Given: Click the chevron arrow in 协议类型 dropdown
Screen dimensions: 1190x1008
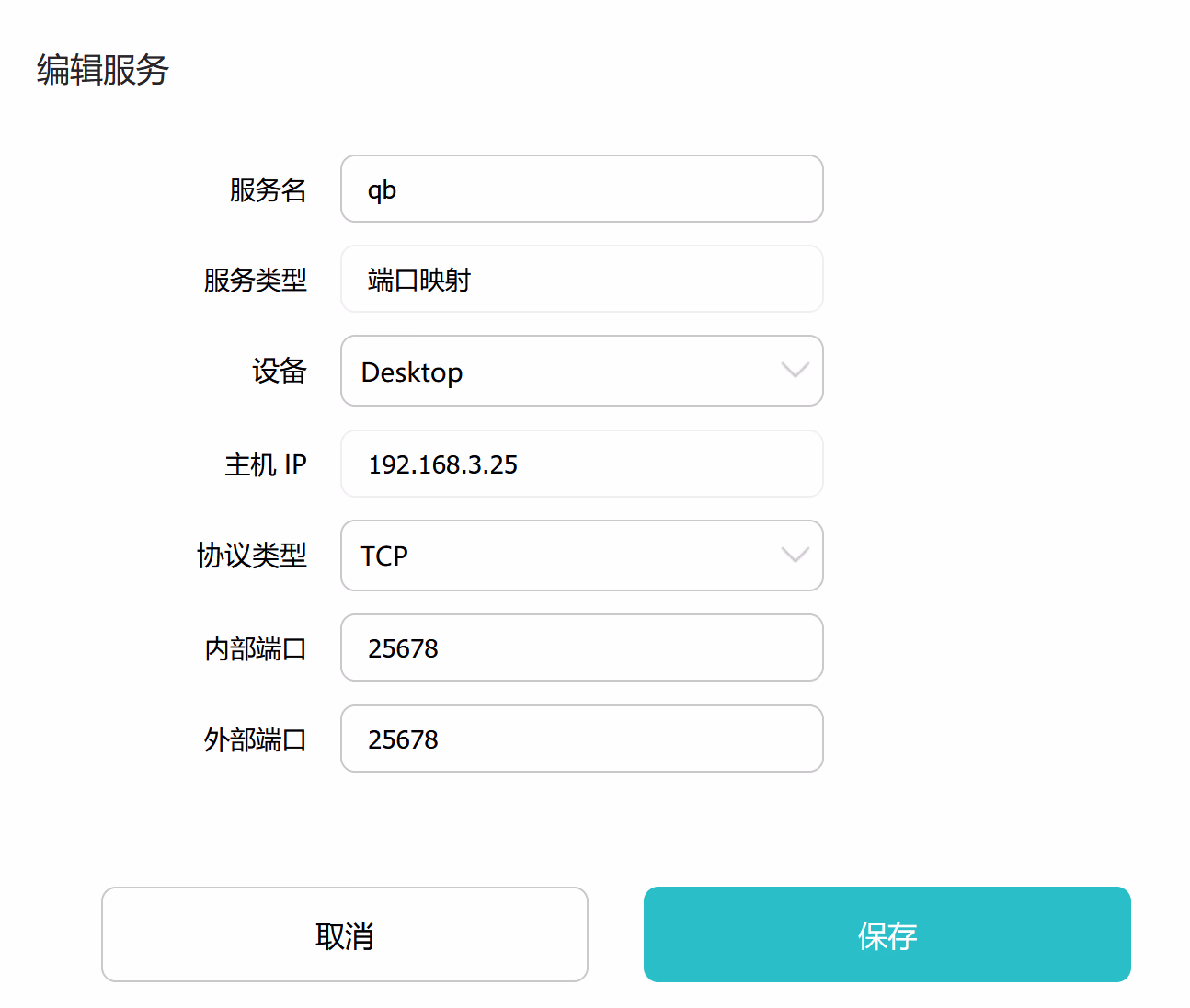Looking at the screenshot, I should [795, 556].
